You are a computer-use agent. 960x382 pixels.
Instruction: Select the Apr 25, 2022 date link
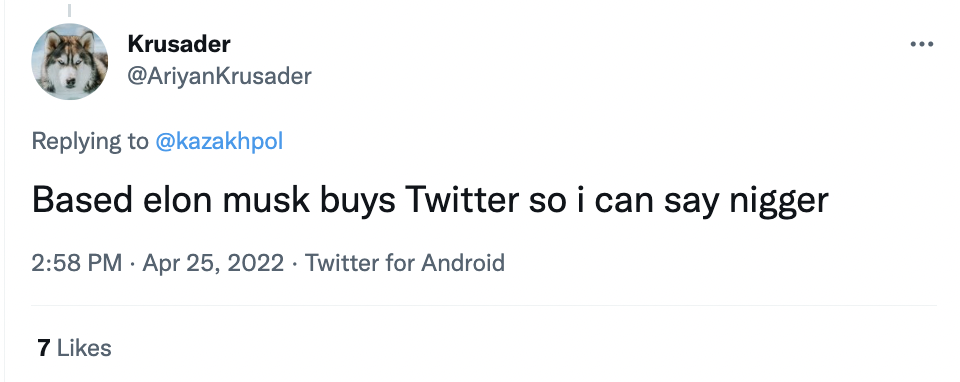[213, 263]
